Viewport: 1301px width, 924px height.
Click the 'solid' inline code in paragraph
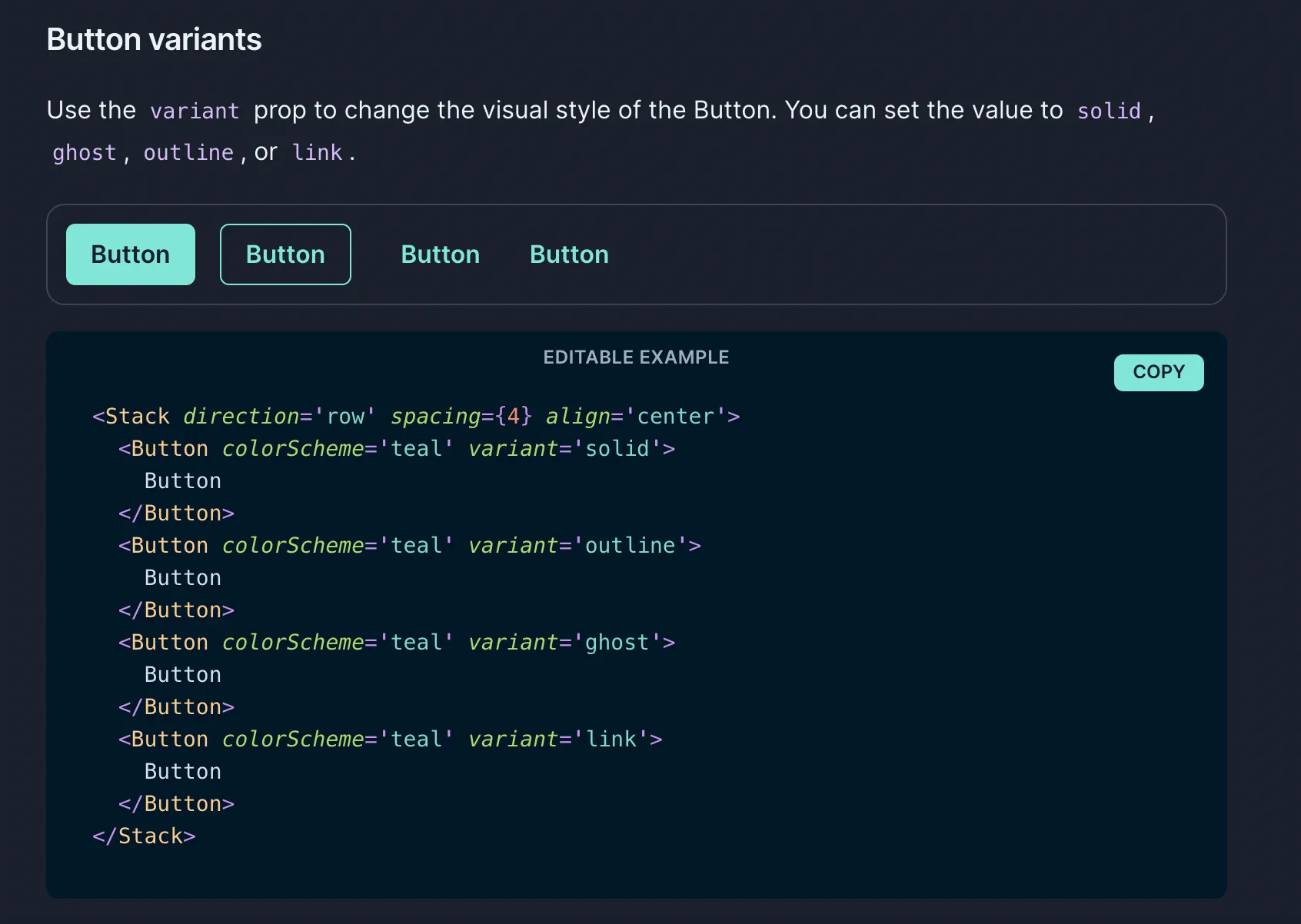(1109, 111)
